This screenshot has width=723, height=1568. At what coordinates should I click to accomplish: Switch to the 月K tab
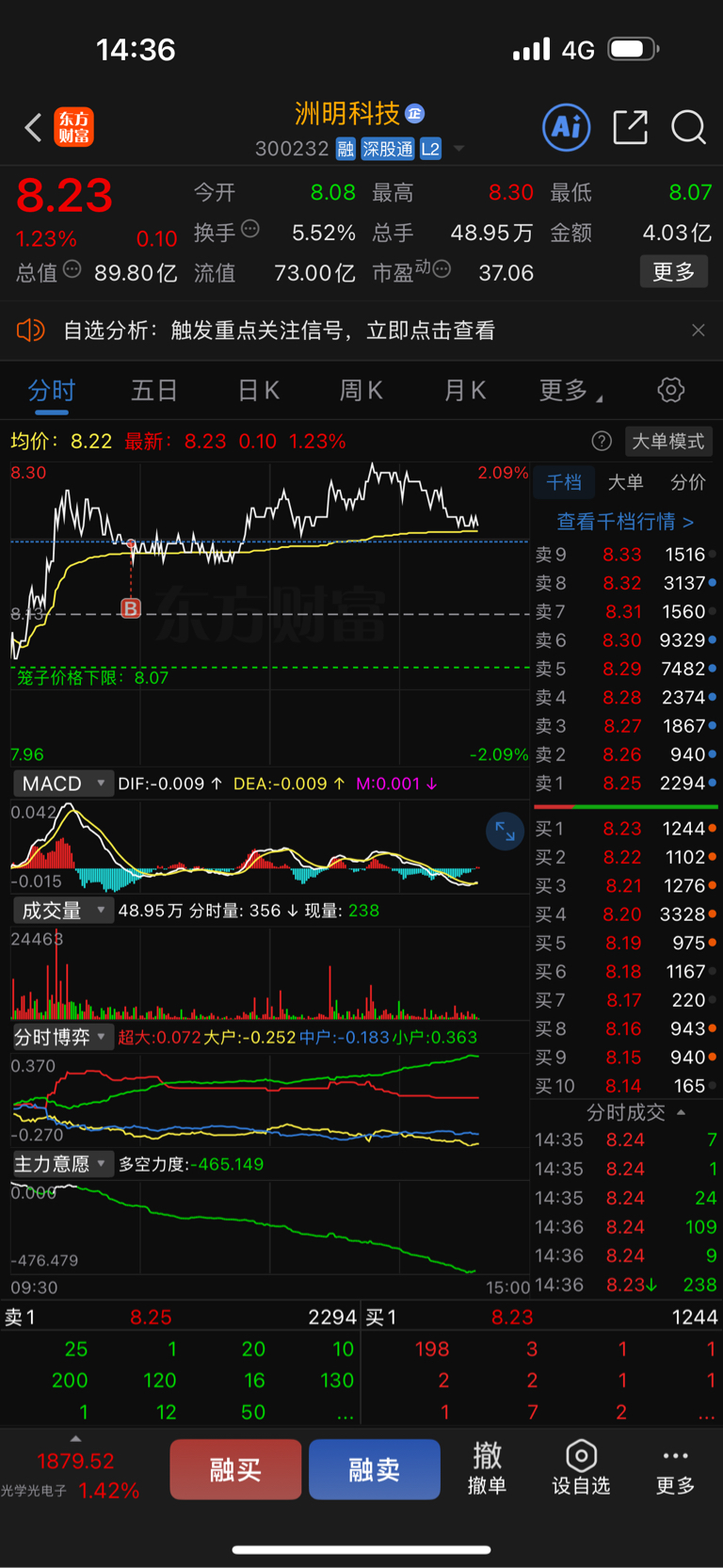[465, 391]
